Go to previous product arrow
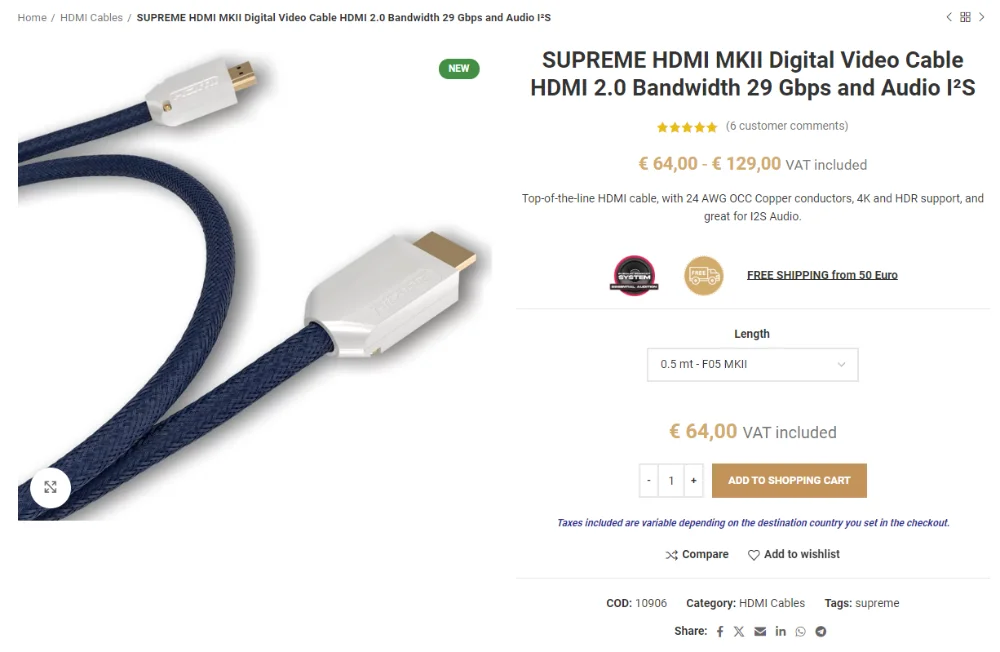Image resolution: width=1000 pixels, height=652 pixels. coord(949,17)
